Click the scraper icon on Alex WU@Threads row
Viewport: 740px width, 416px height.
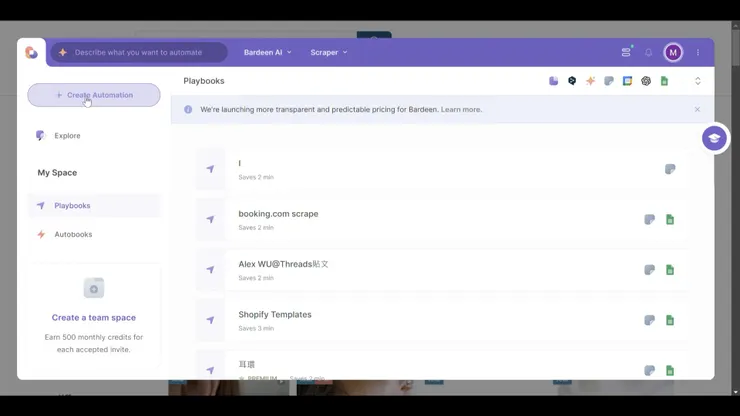coord(649,270)
